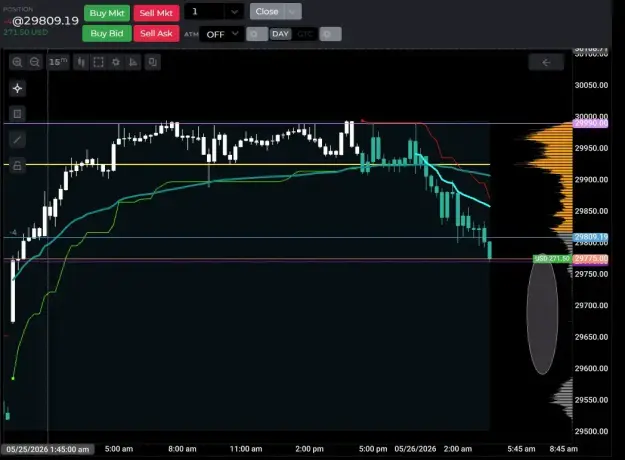This screenshot has width=625, height=460.
Task: Click the gray icon button right of ATM dropdown
Action: click(x=257, y=34)
